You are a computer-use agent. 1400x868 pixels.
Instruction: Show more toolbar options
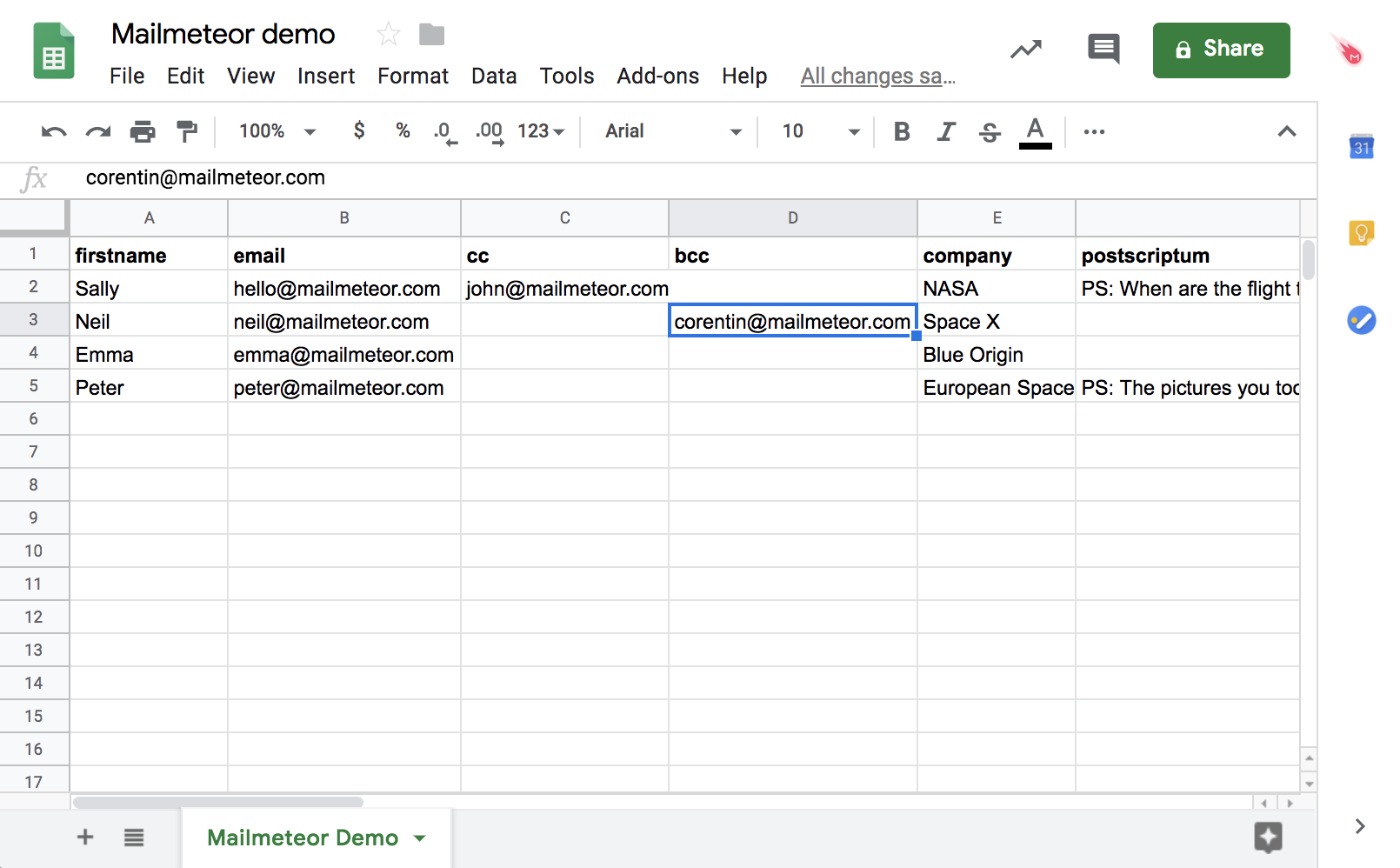click(x=1094, y=132)
